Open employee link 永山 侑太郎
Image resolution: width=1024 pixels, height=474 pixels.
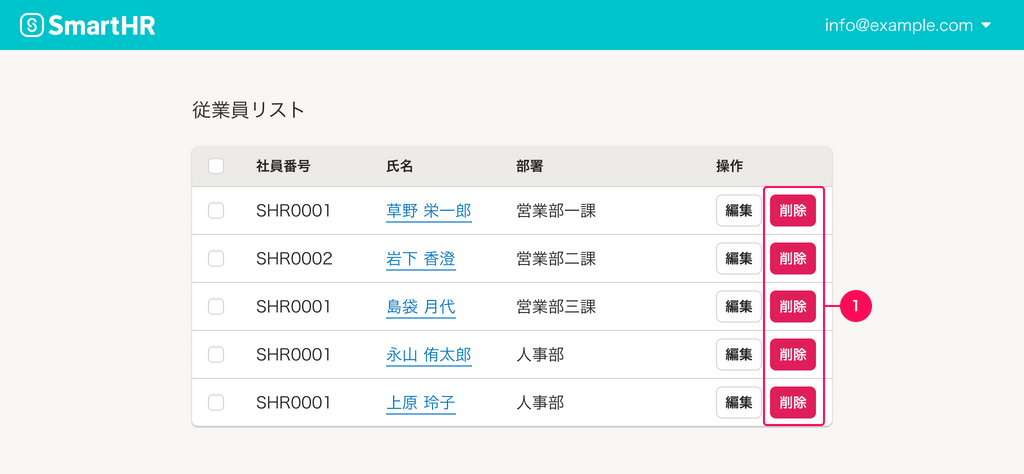(428, 355)
